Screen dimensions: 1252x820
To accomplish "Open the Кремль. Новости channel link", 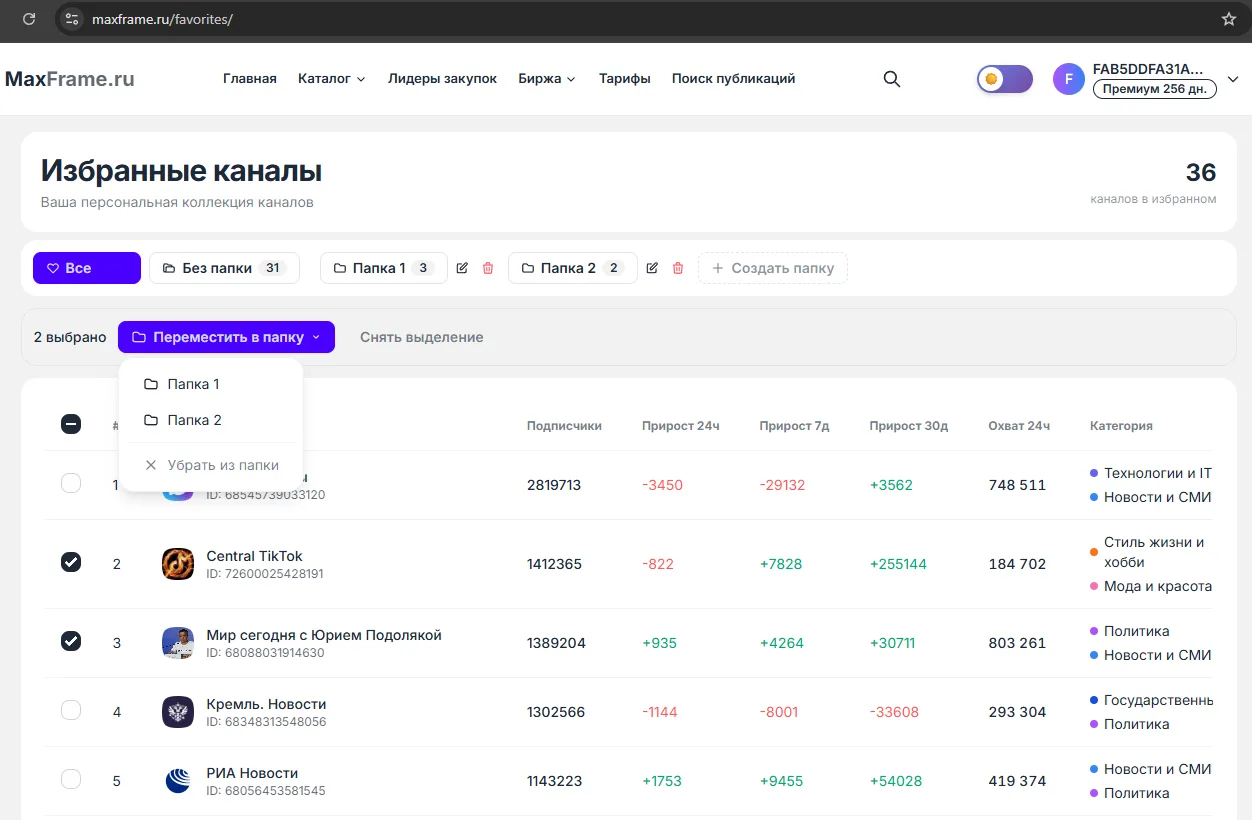I will tap(266, 704).
